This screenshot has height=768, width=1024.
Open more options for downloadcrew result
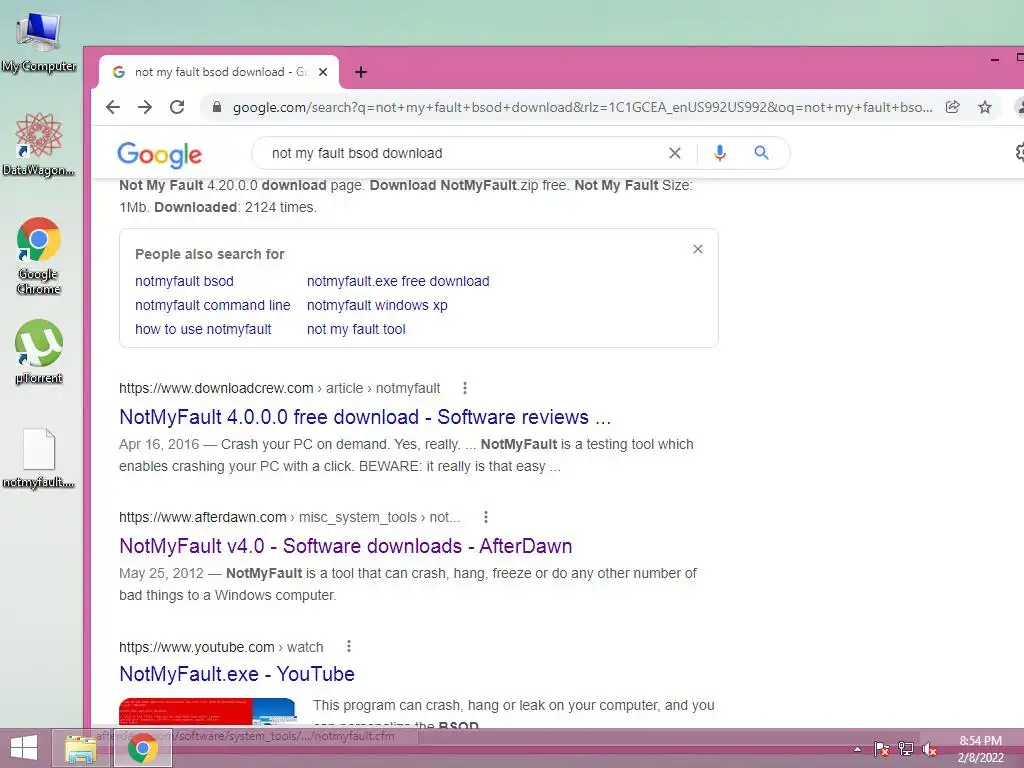[465, 388]
